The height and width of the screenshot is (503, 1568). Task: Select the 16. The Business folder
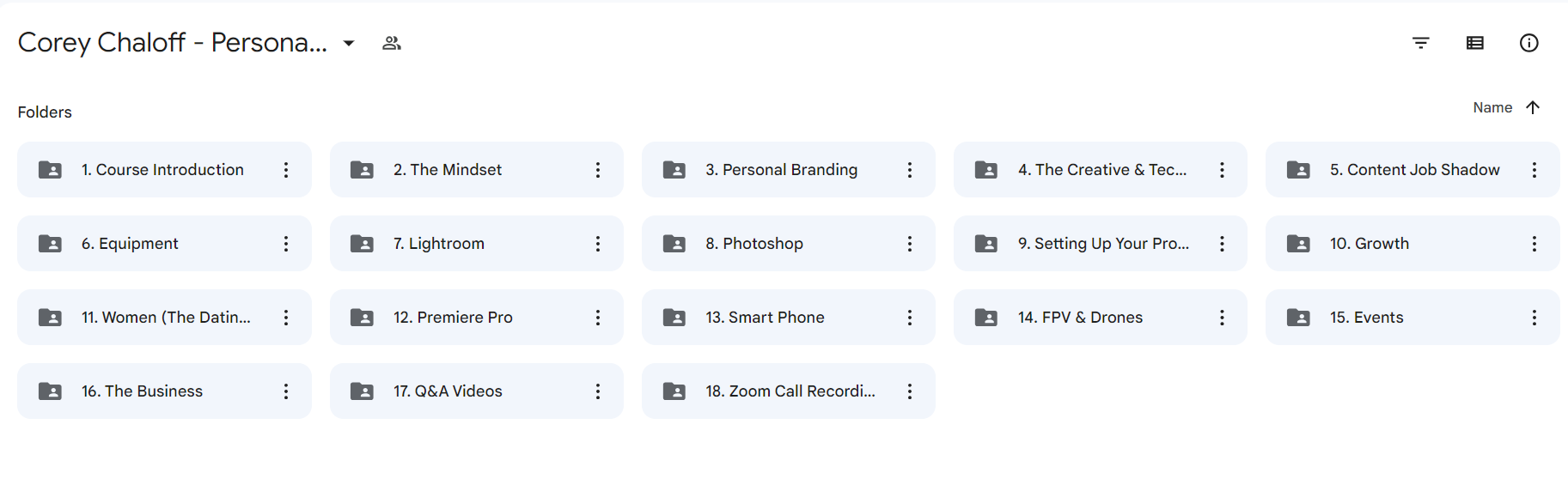click(x=164, y=391)
